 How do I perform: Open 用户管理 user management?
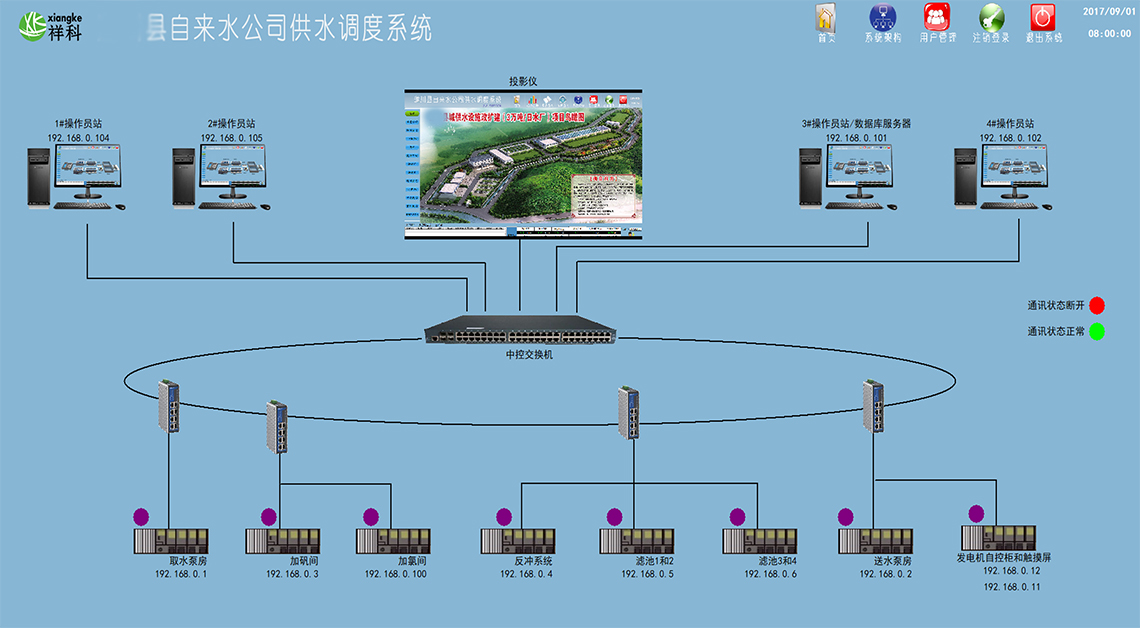click(x=937, y=18)
